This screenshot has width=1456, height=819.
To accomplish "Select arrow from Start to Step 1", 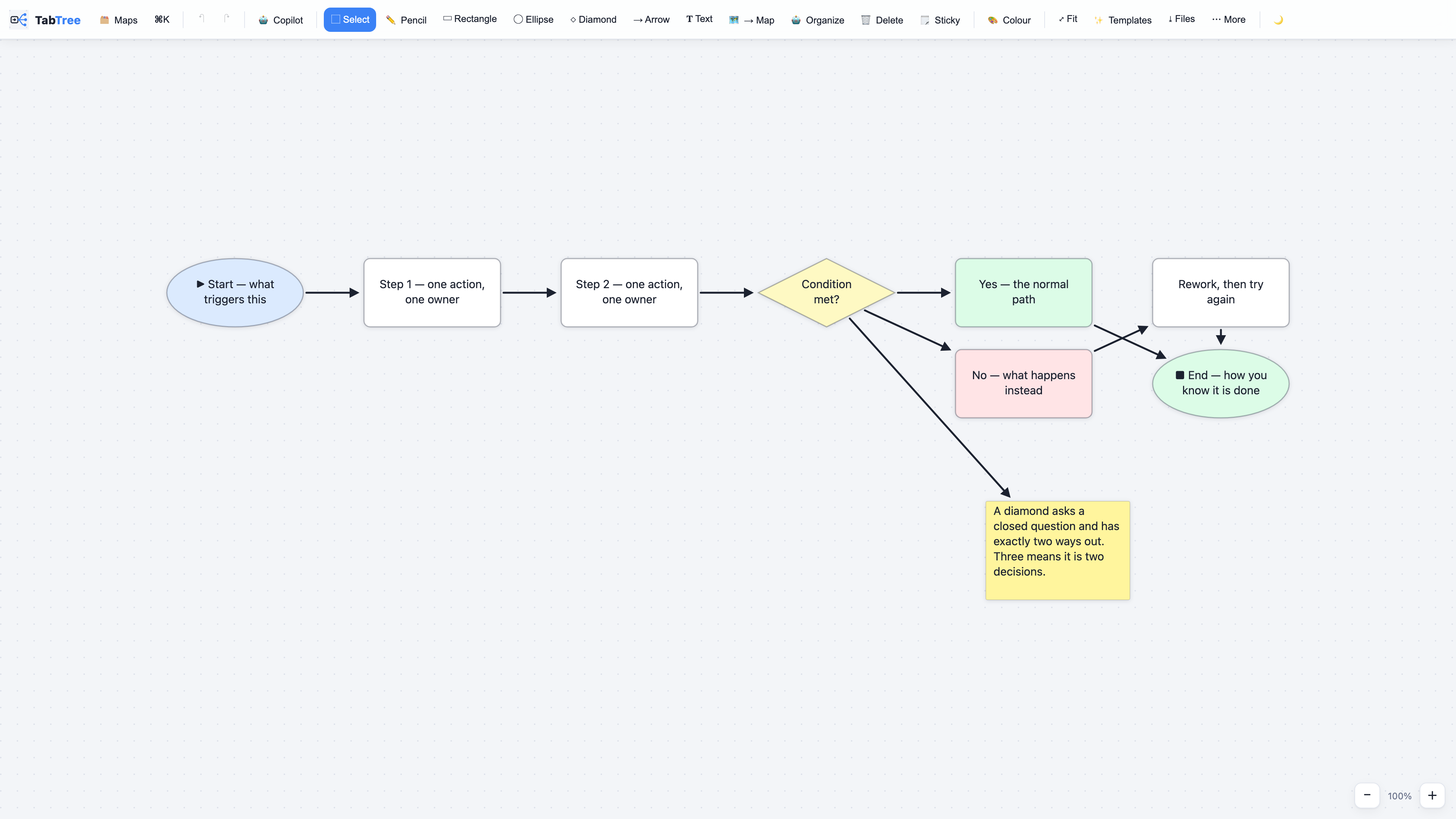I will tap(332, 293).
